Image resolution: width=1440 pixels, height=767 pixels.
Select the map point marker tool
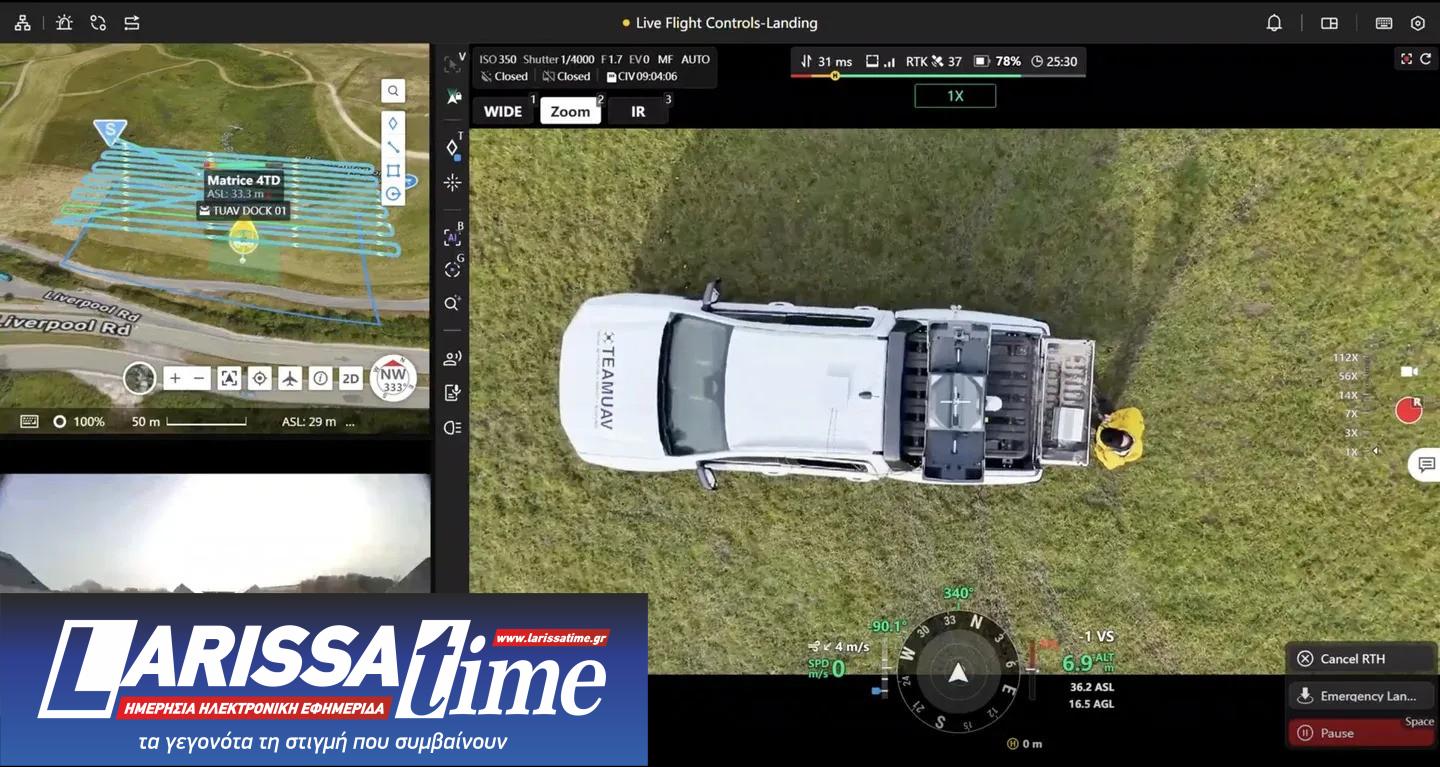tap(393, 123)
